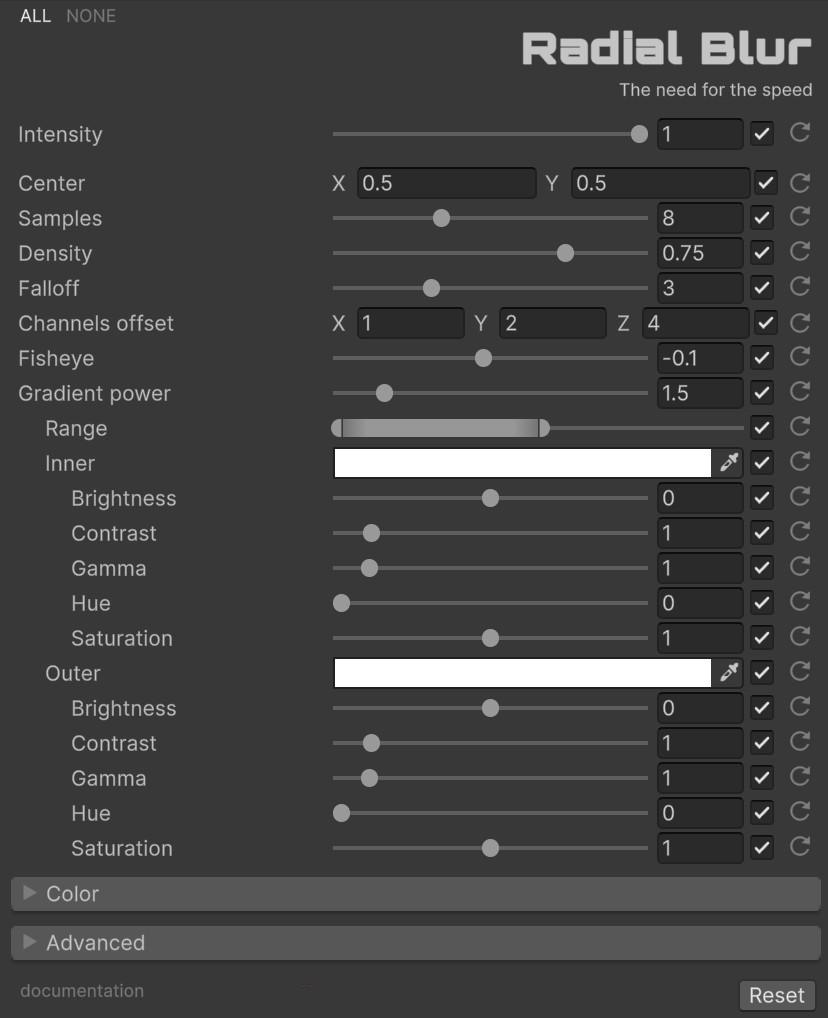
Task: Select NONE to disable all overrides
Action: [91, 16]
